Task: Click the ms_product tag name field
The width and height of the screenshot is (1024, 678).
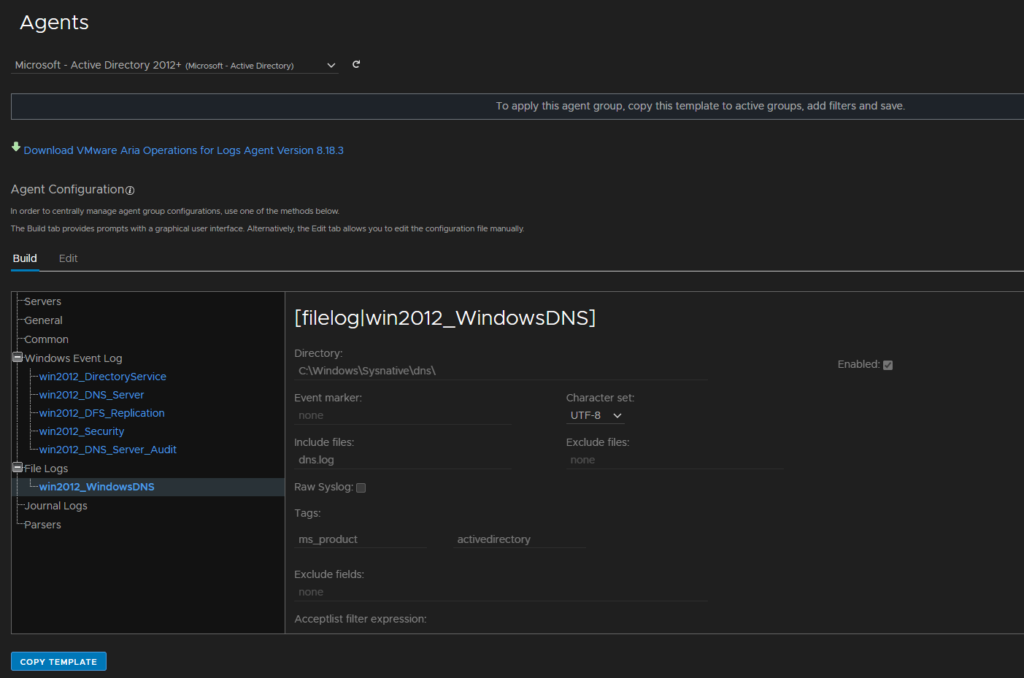Action: click(x=360, y=540)
